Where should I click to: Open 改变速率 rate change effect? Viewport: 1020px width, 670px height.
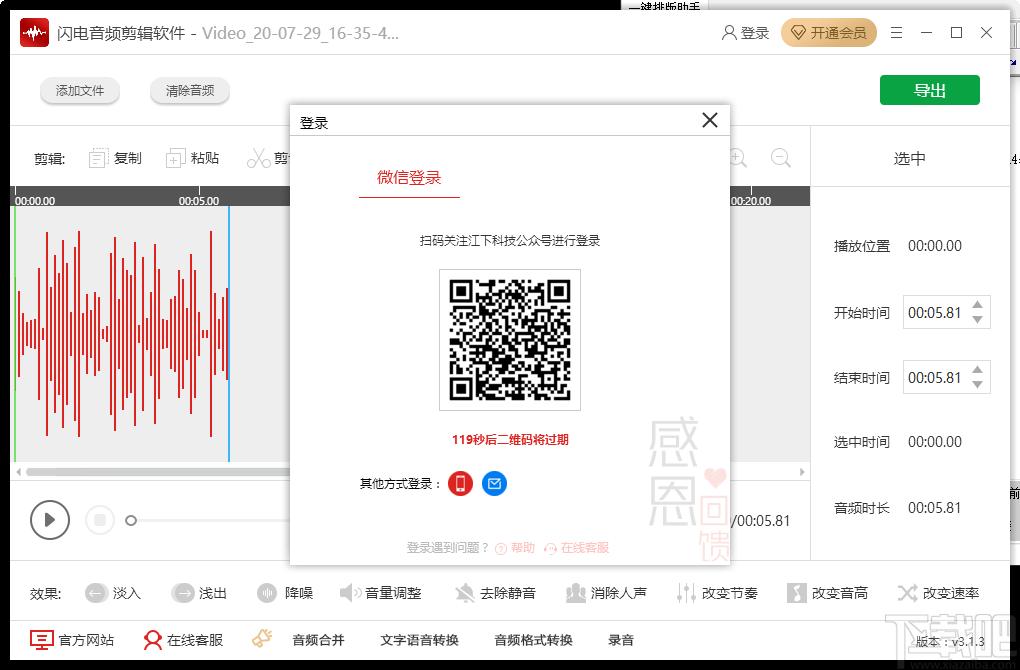coord(938,593)
